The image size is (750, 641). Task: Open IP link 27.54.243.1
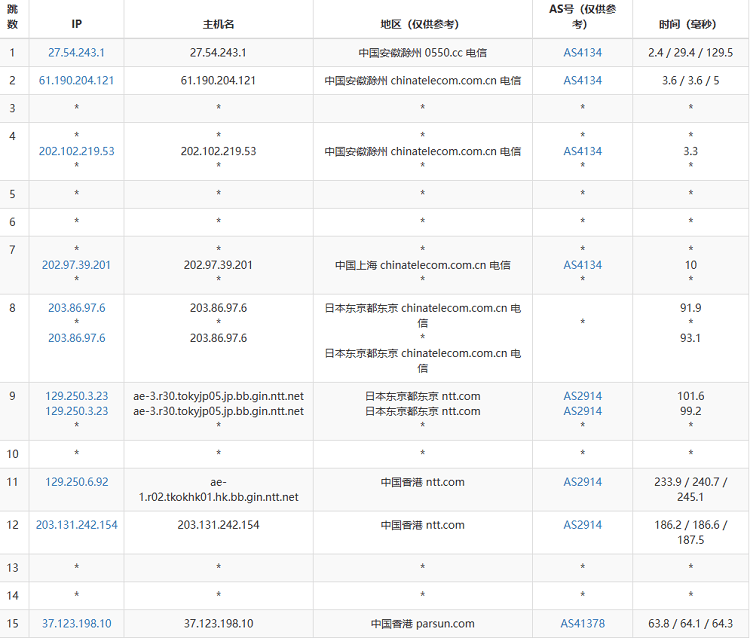coord(77,53)
